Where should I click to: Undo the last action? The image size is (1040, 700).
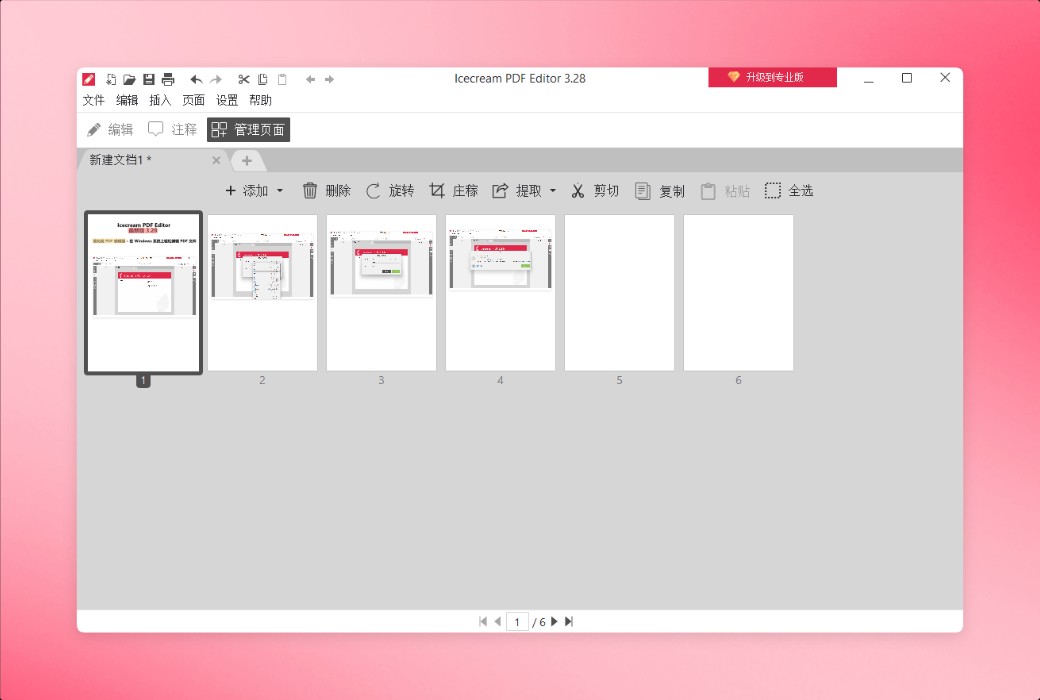pos(196,79)
